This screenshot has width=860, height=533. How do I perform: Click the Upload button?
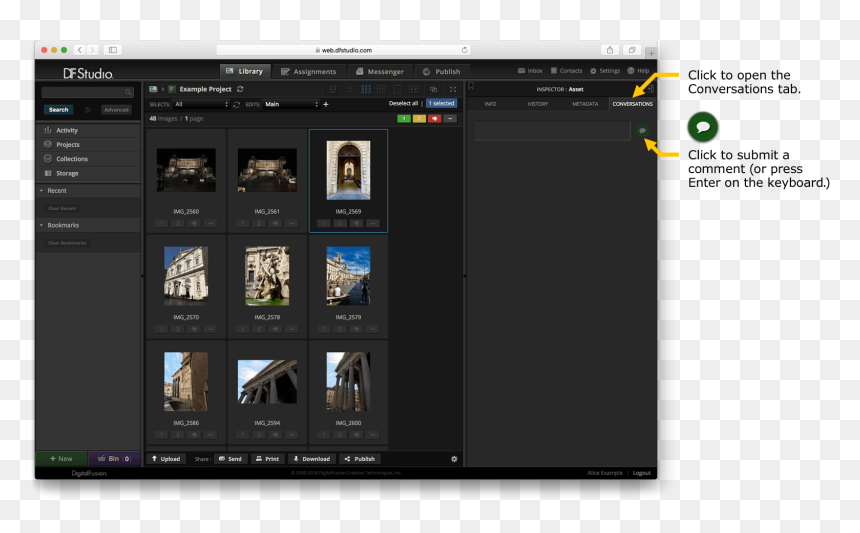(166, 459)
